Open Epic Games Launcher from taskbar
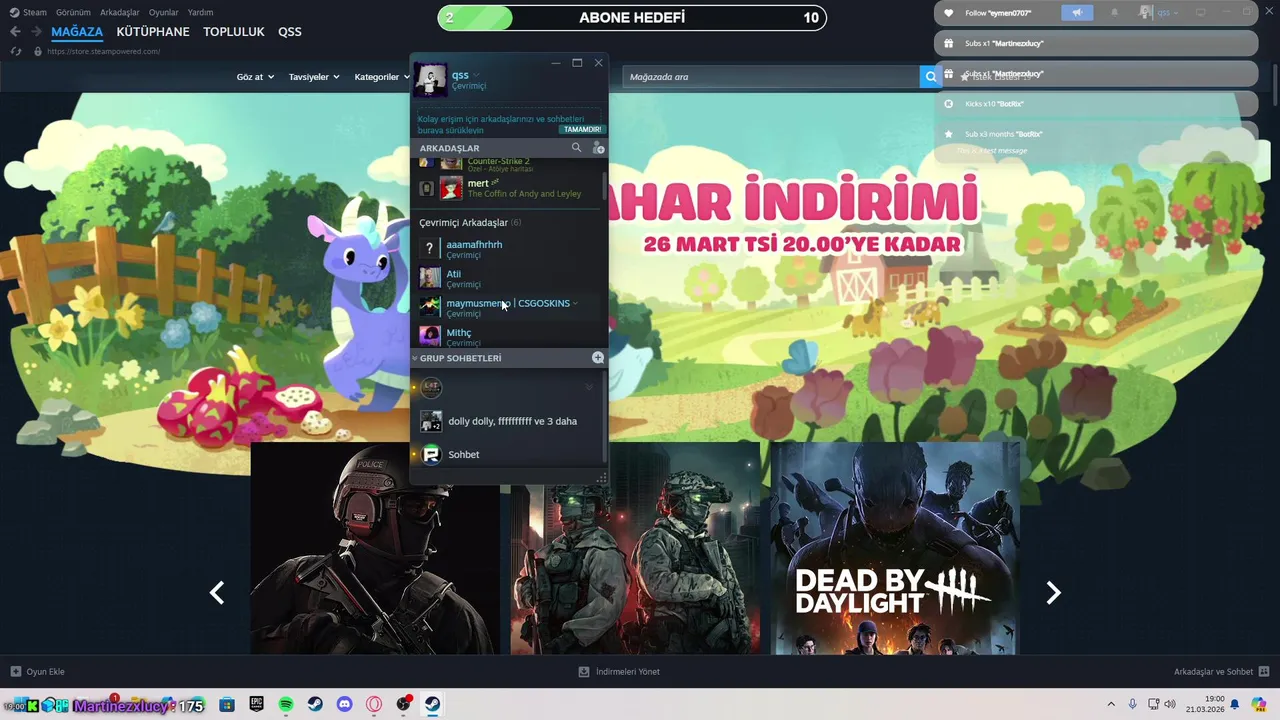 257,705
